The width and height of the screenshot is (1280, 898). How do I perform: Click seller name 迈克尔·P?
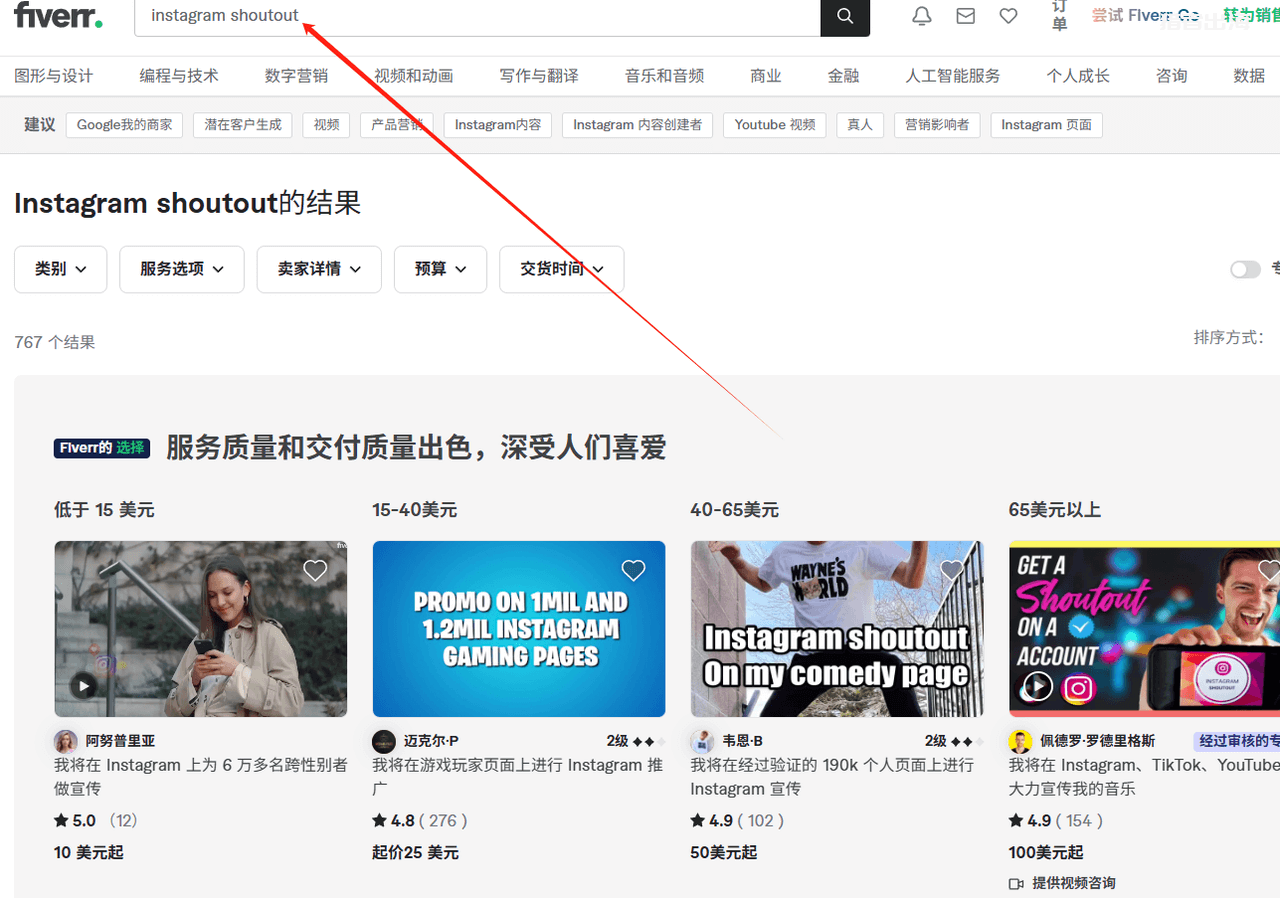431,741
